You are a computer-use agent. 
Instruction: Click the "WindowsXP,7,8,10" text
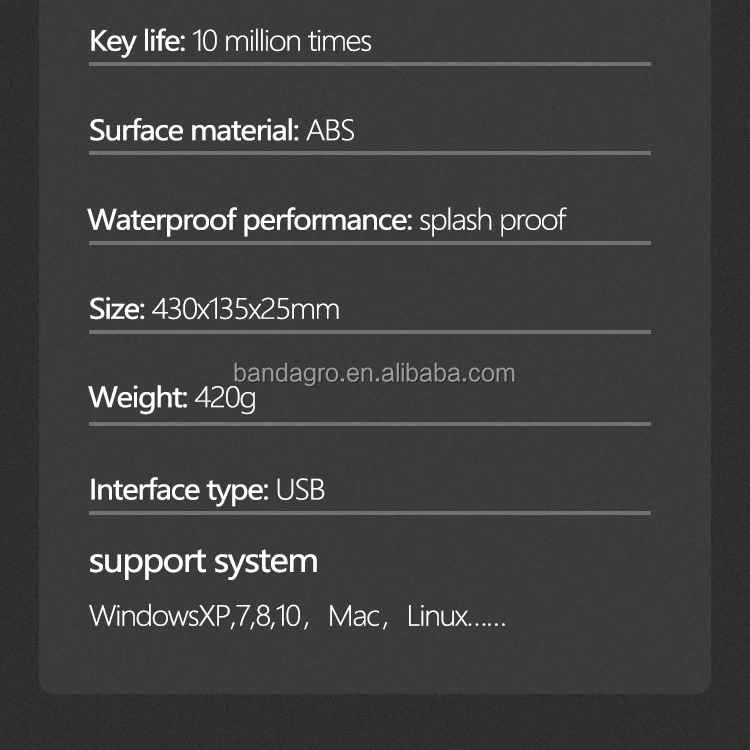(194, 616)
